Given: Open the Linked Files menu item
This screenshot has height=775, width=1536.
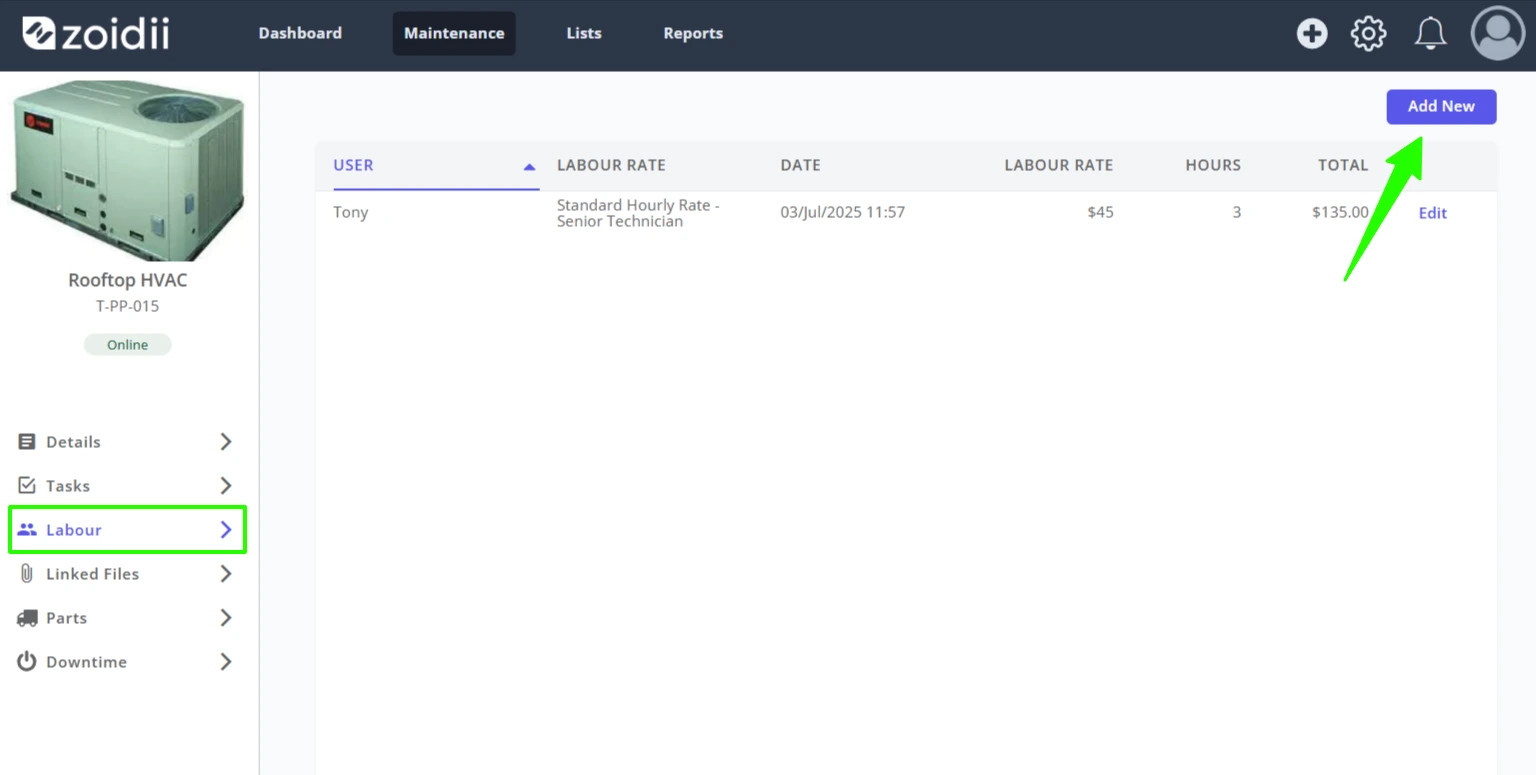Looking at the screenshot, I should 127,574.
